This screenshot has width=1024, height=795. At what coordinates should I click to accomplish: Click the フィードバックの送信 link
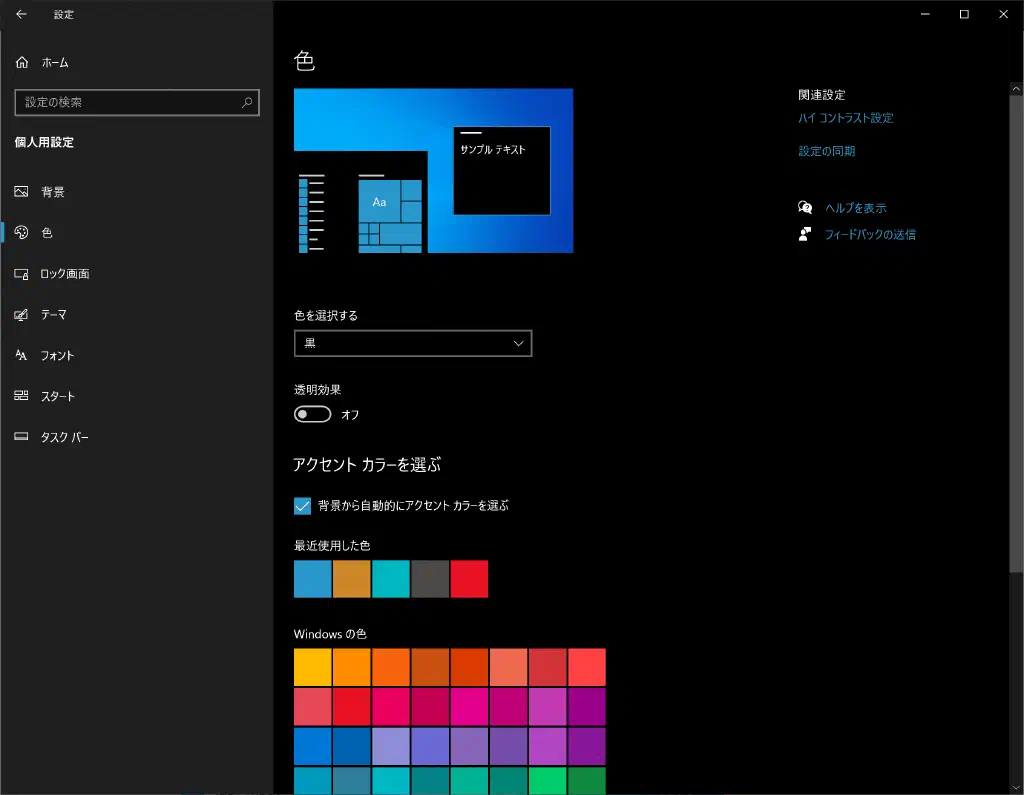(x=870, y=235)
